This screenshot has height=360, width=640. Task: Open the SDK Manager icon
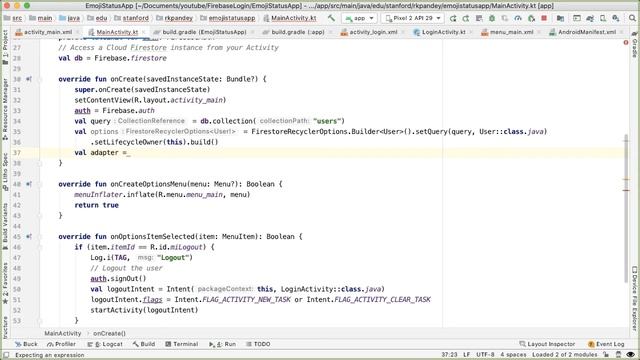click(616, 18)
